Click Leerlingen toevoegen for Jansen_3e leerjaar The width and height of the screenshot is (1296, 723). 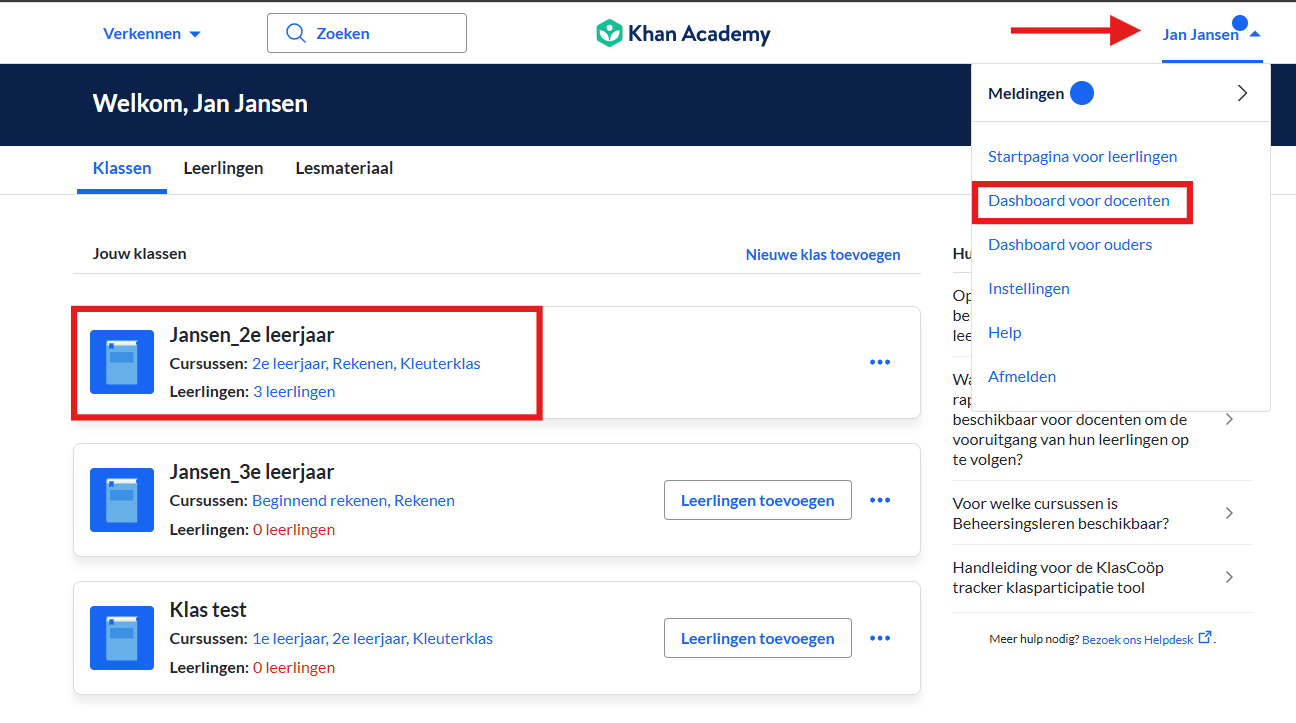click(x=757, y=500)
